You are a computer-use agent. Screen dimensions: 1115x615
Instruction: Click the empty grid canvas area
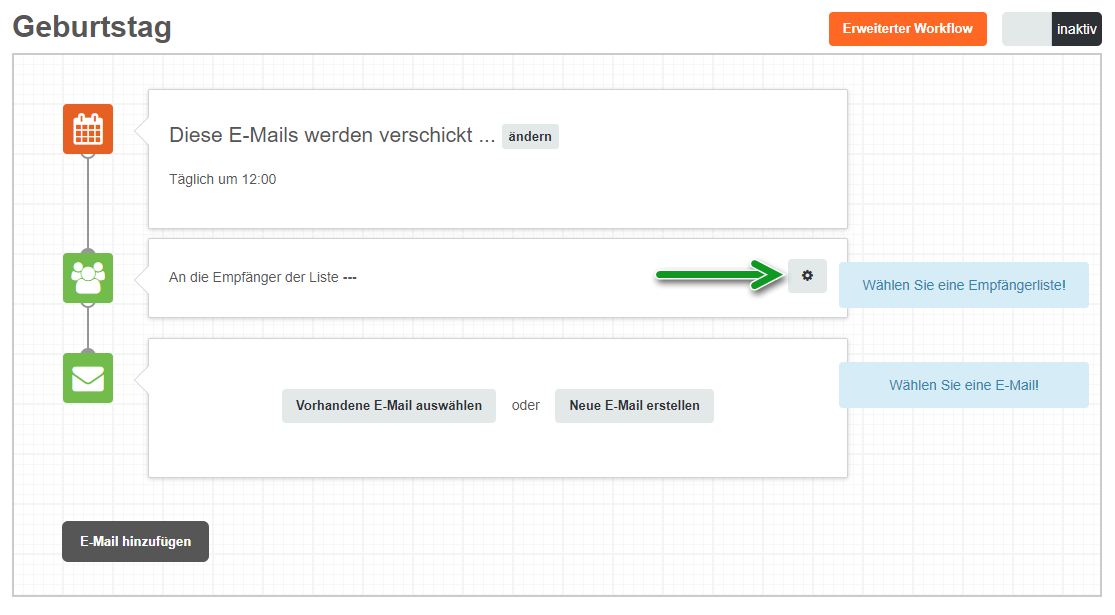pos(974,498)
